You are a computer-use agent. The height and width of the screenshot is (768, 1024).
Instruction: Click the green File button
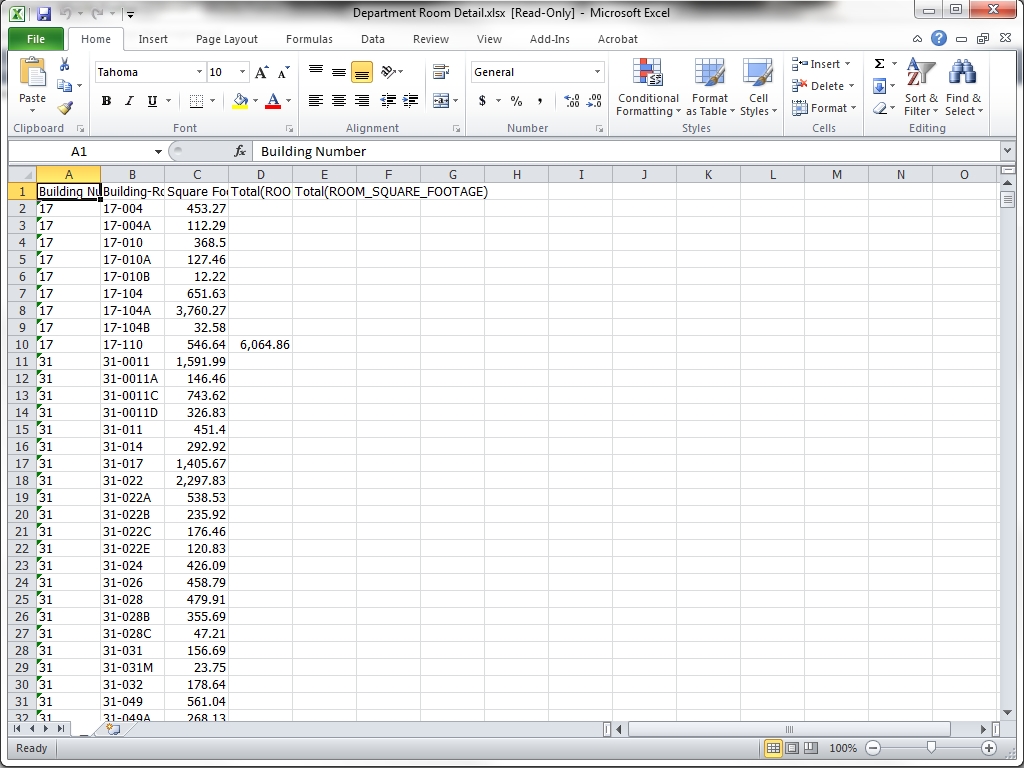tap(36, 39)
